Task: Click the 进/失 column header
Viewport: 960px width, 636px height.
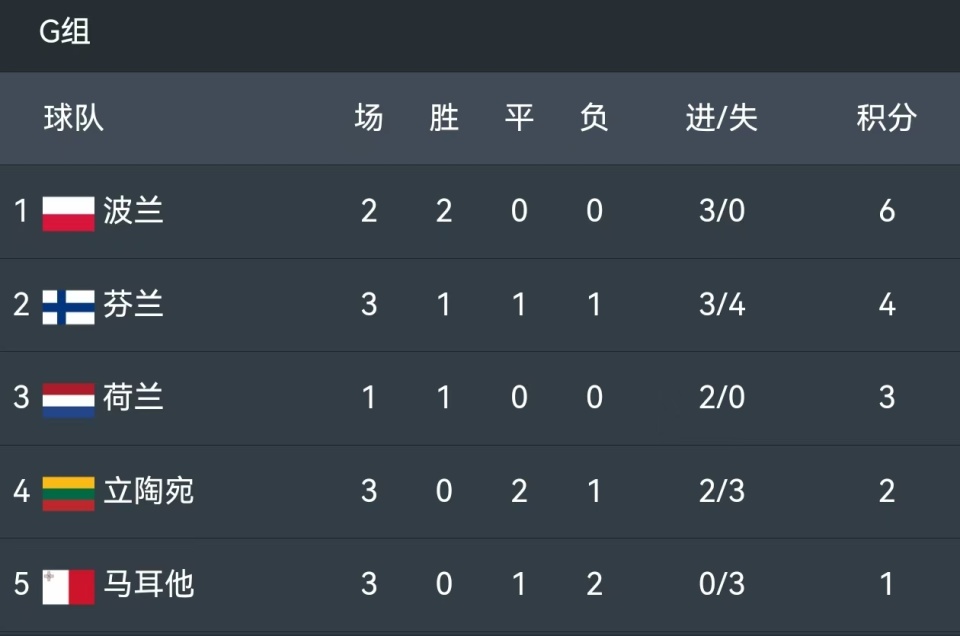Action: [x=722, y=118]
